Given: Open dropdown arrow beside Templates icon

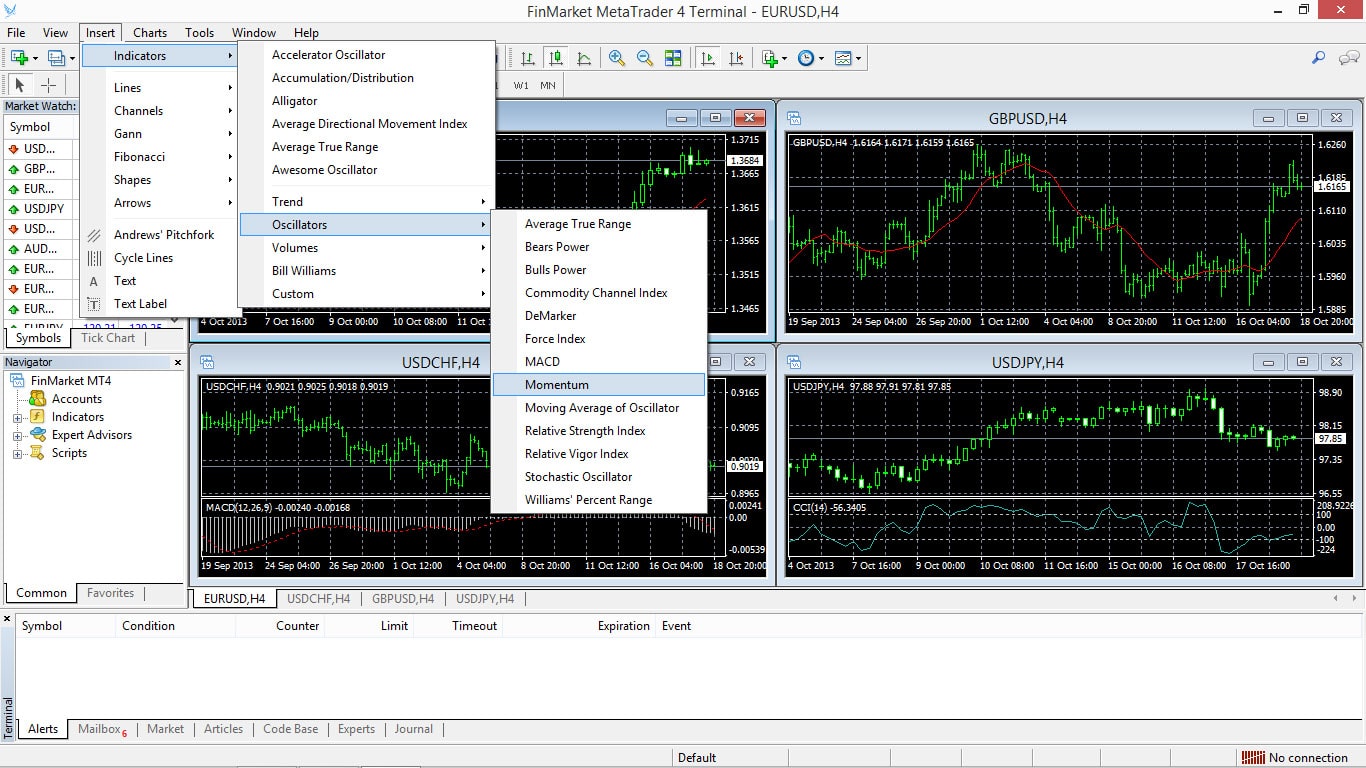Looking at the screenshot, I should tap(858, 58).
